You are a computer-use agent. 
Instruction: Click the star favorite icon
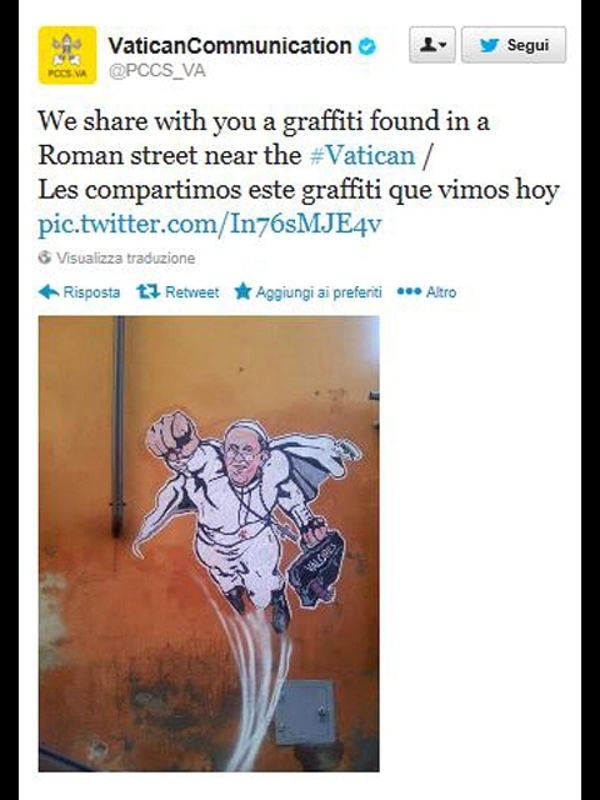pos(243,292)
